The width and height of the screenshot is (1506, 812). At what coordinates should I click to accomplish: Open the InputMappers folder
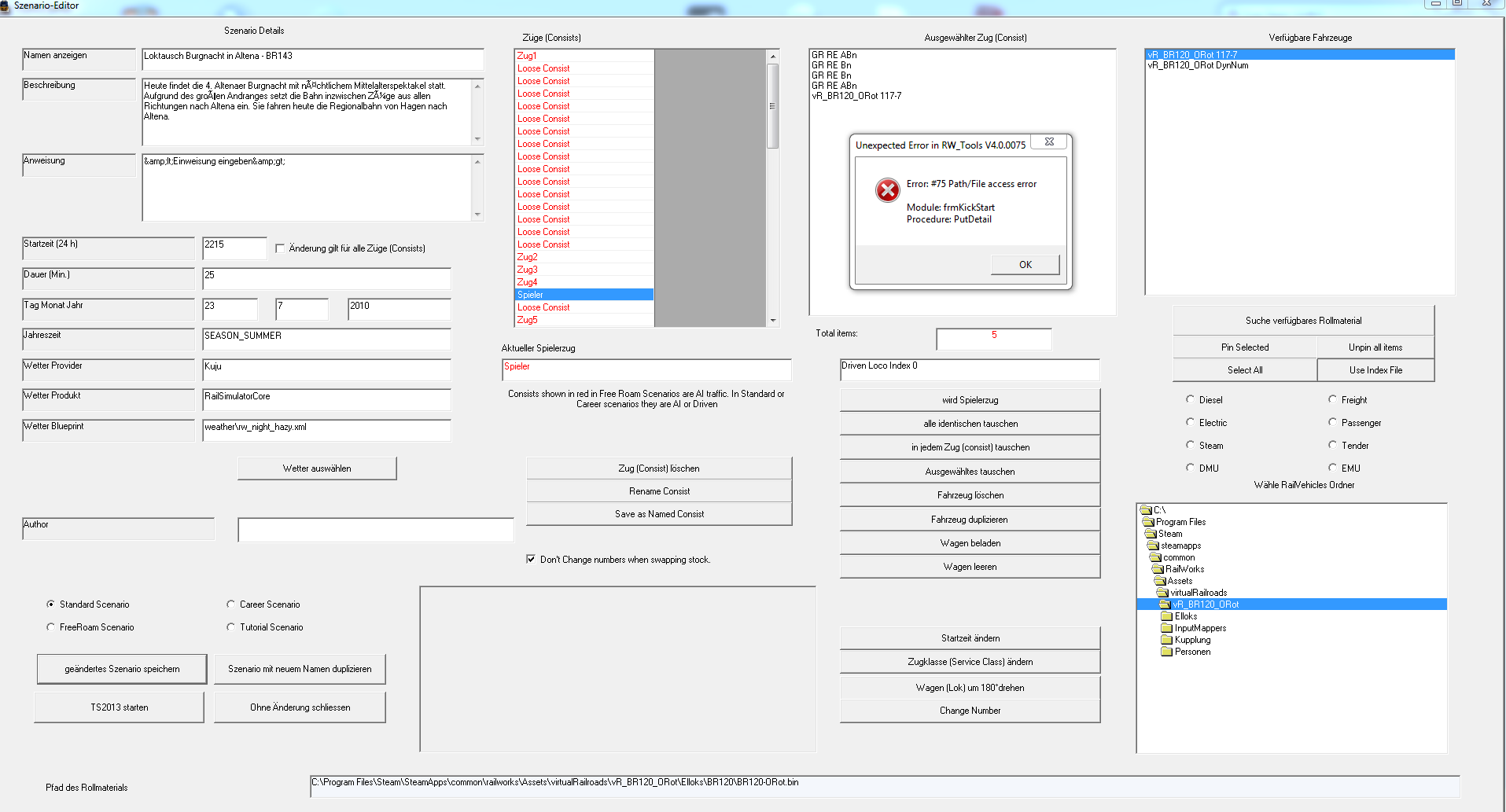coord(1199,628)
